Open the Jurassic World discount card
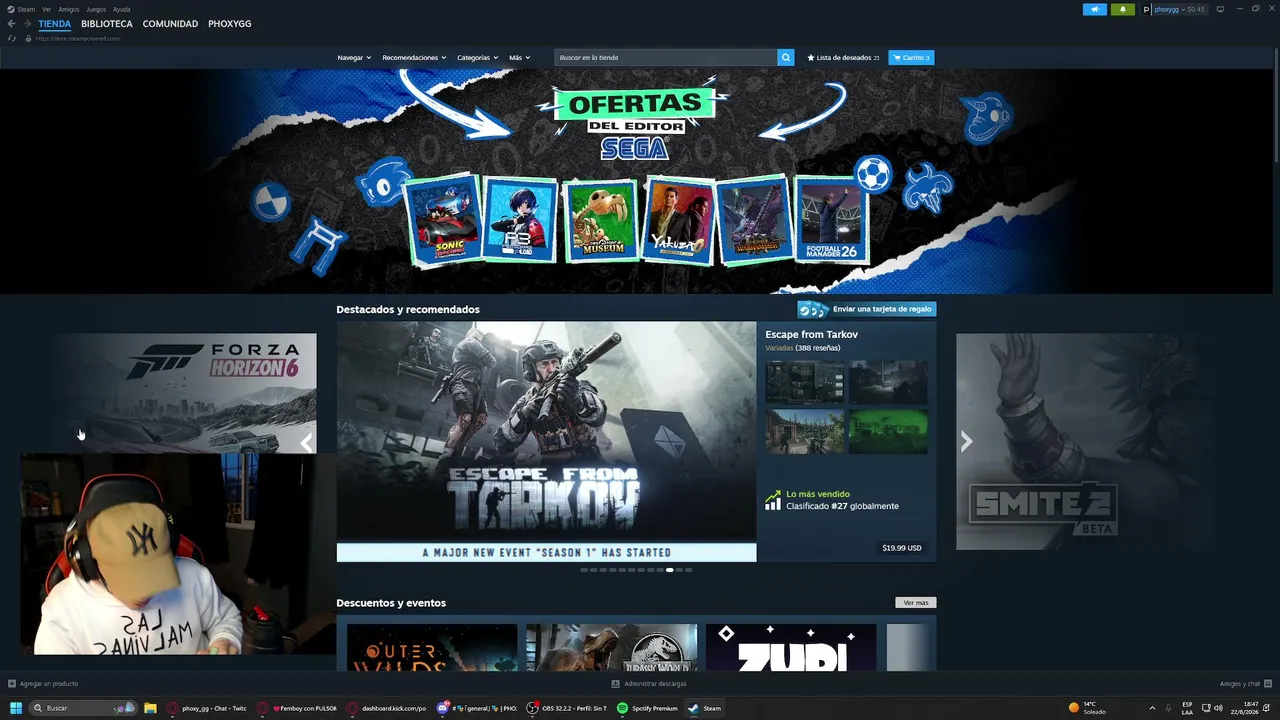Image resolution: width=1280 pixels, height=720 pixels. (611, 648)
